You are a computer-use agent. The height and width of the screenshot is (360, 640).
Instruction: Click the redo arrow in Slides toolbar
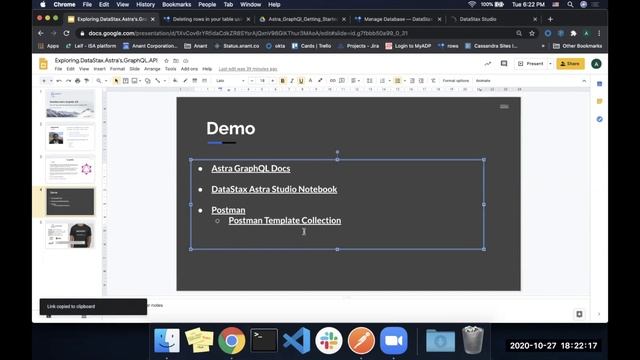click(68, 81)
